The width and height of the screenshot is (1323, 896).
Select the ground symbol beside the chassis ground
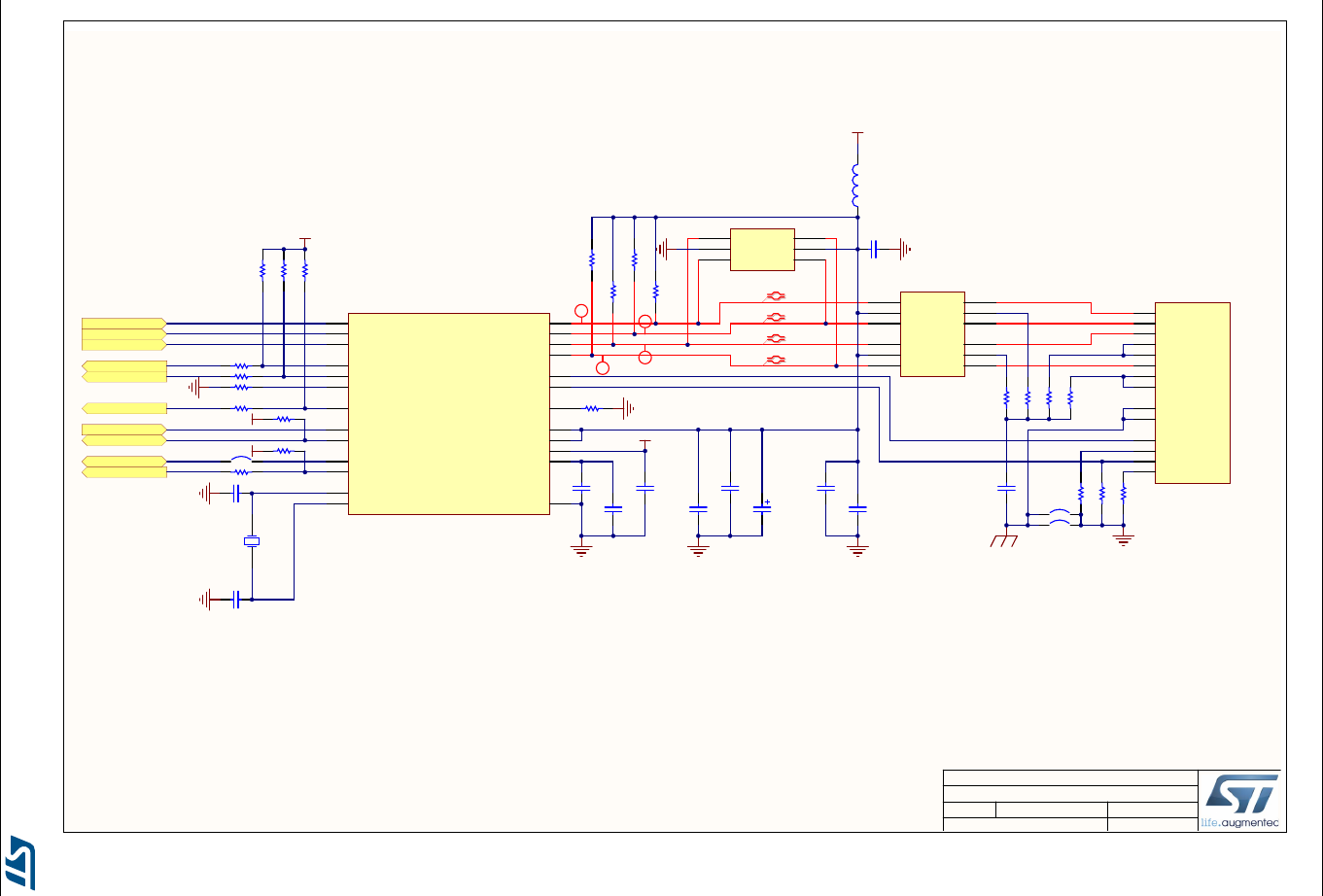click(x=1124, y=538)
